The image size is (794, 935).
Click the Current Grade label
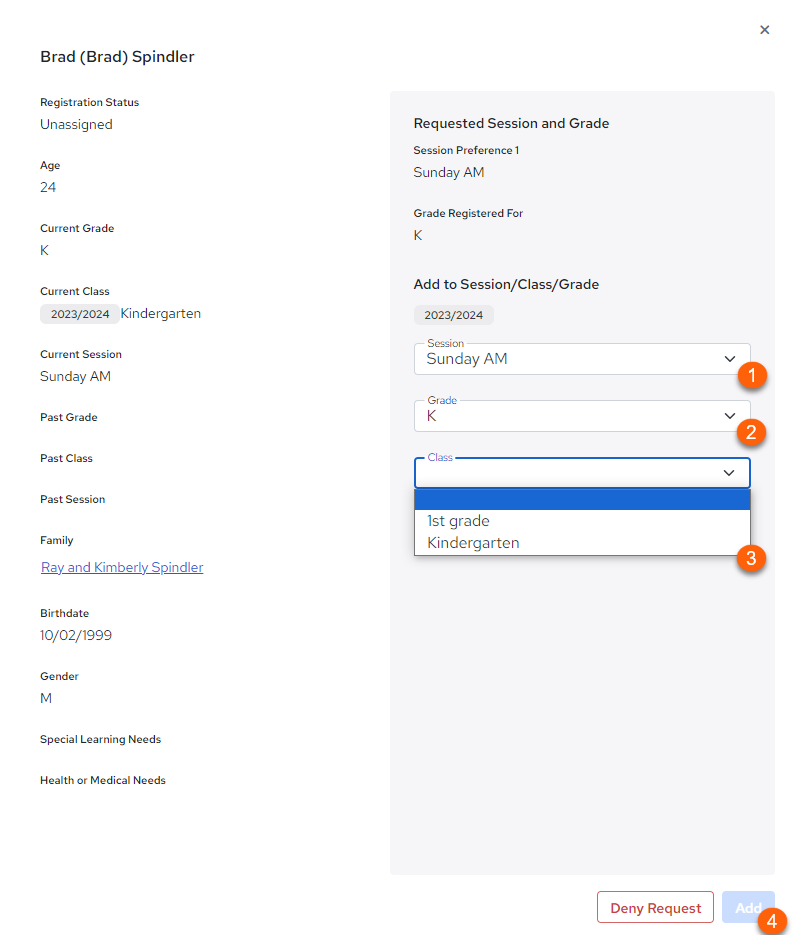77,228
